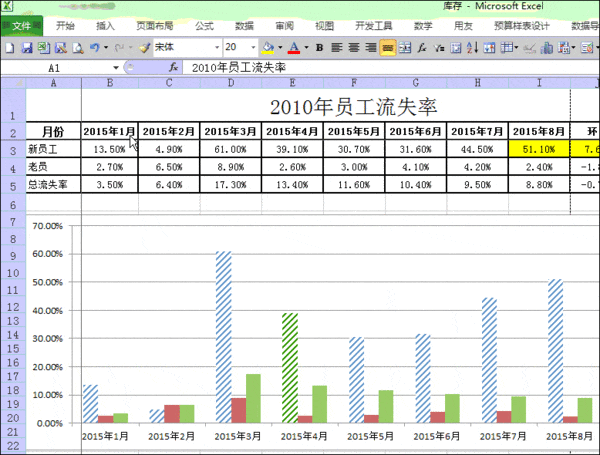Open the font size dropdown showing 20
600x455 pixels.
click(253, 48)
